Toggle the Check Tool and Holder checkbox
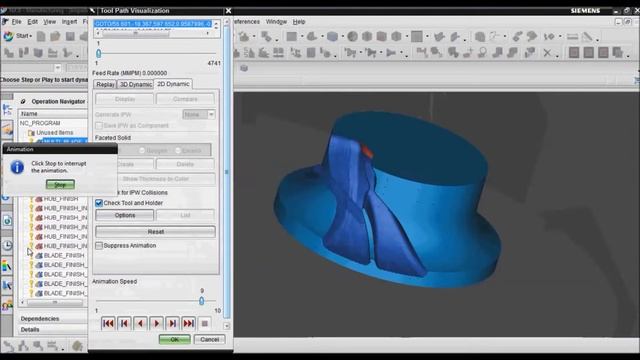Screen dimensions: 640x360 99,203
